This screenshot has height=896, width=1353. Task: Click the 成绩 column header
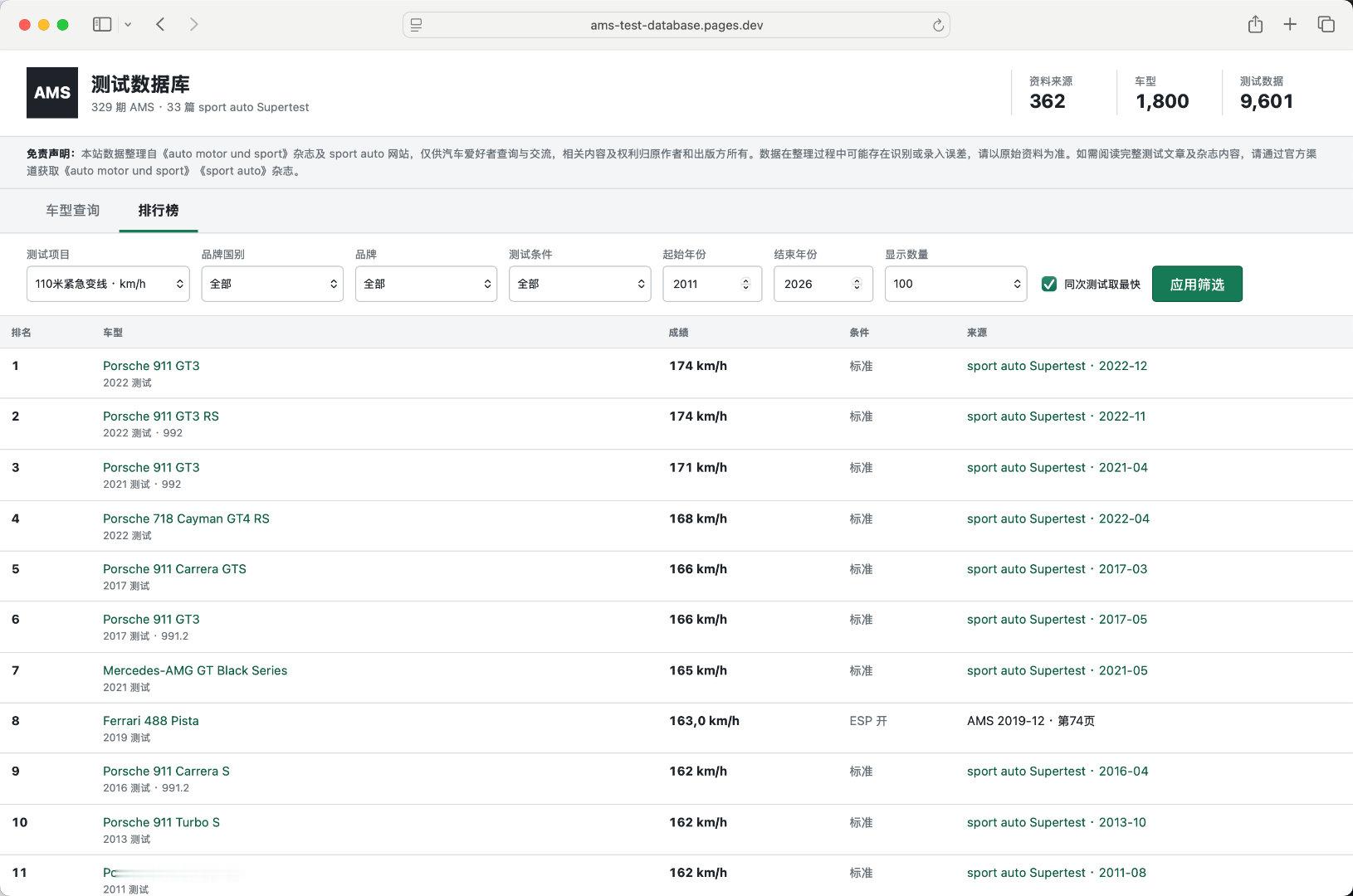point(679,333)
